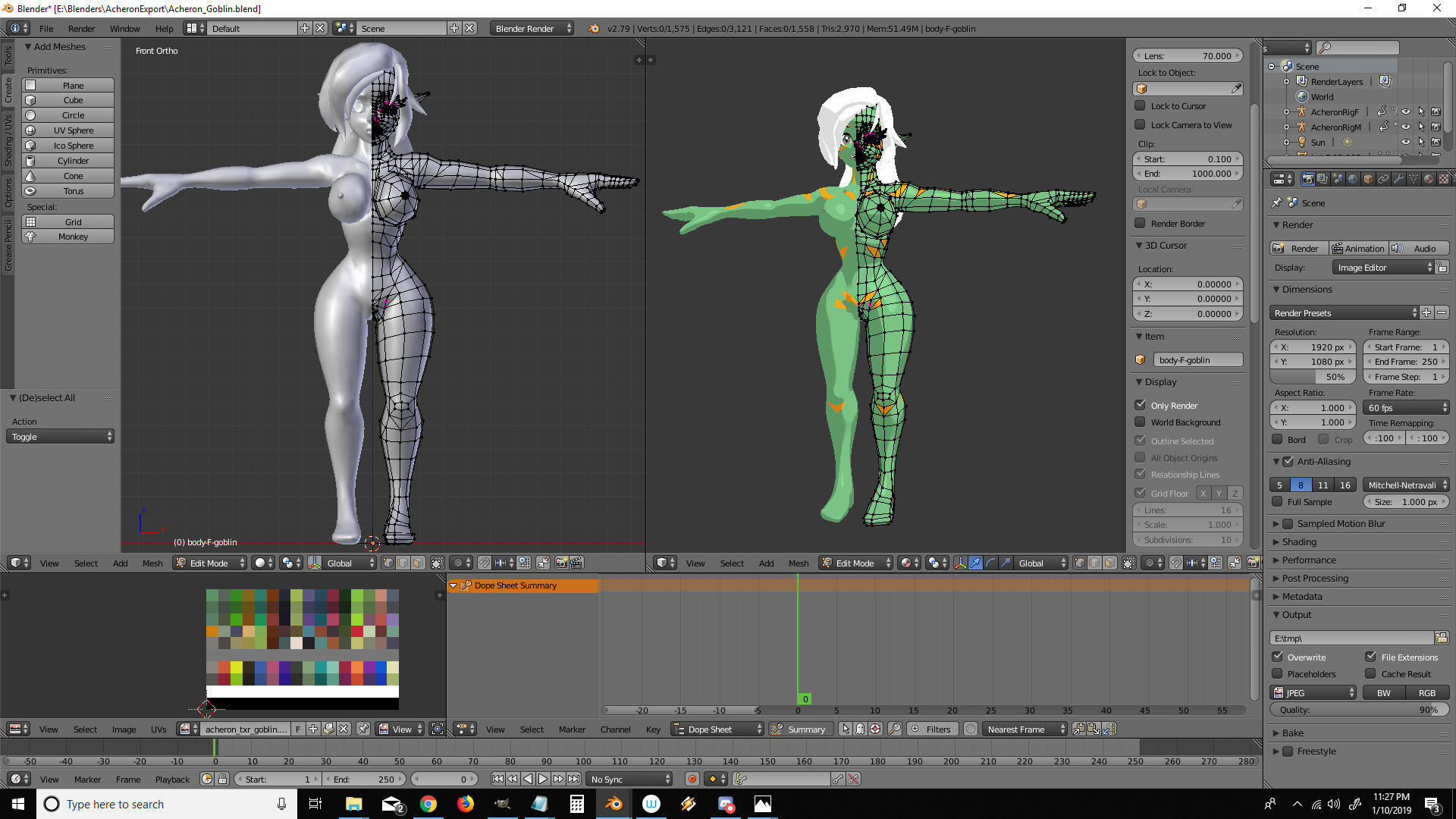Adjust the JPEG Quality slider
1456x819 pixels.
tap(1358, 710)
